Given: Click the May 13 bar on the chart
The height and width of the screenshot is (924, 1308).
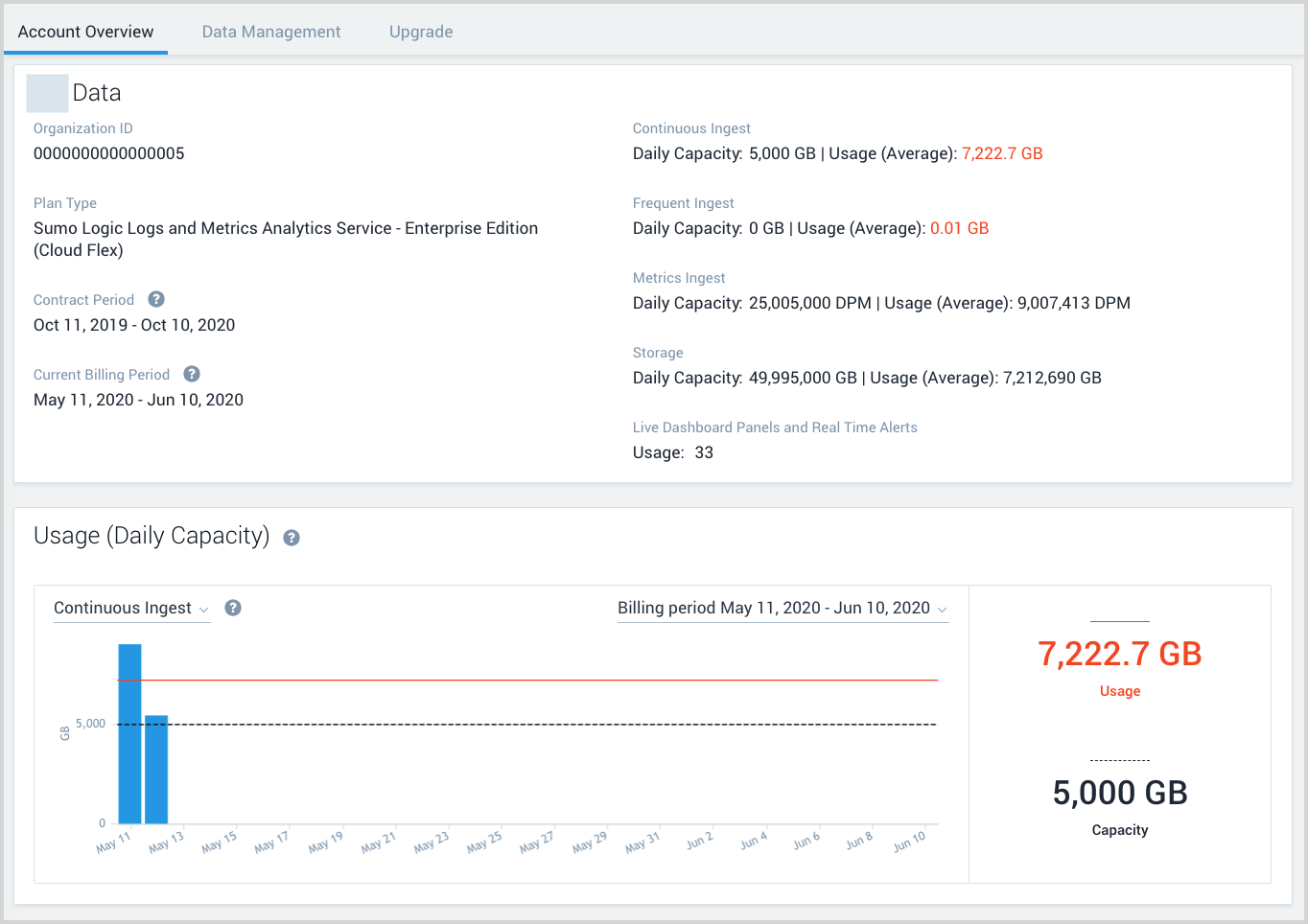Looking at the screenshot, I should (x=157, y=767).
